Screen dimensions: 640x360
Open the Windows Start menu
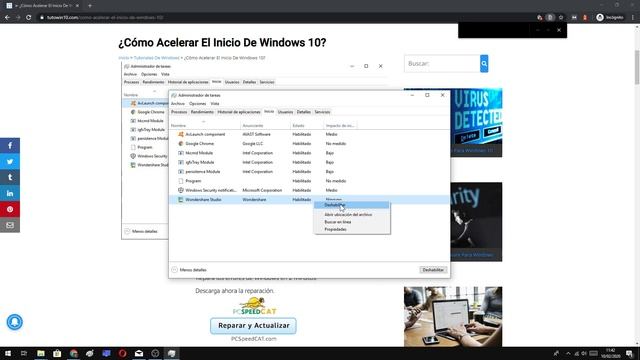[x=8, y=353]
